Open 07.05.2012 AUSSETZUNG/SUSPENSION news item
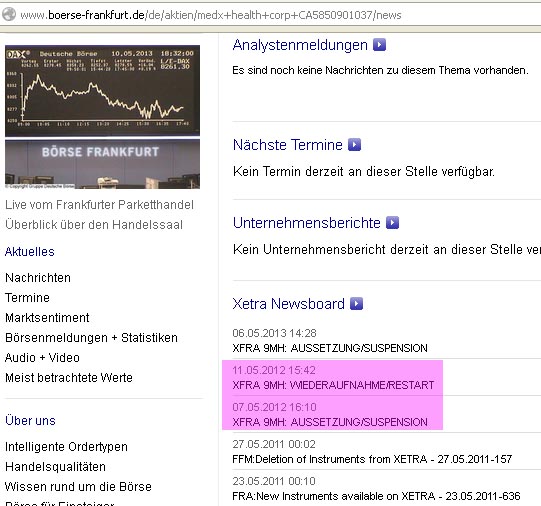This screenshot has width=541, height=506. coord(330,422)
